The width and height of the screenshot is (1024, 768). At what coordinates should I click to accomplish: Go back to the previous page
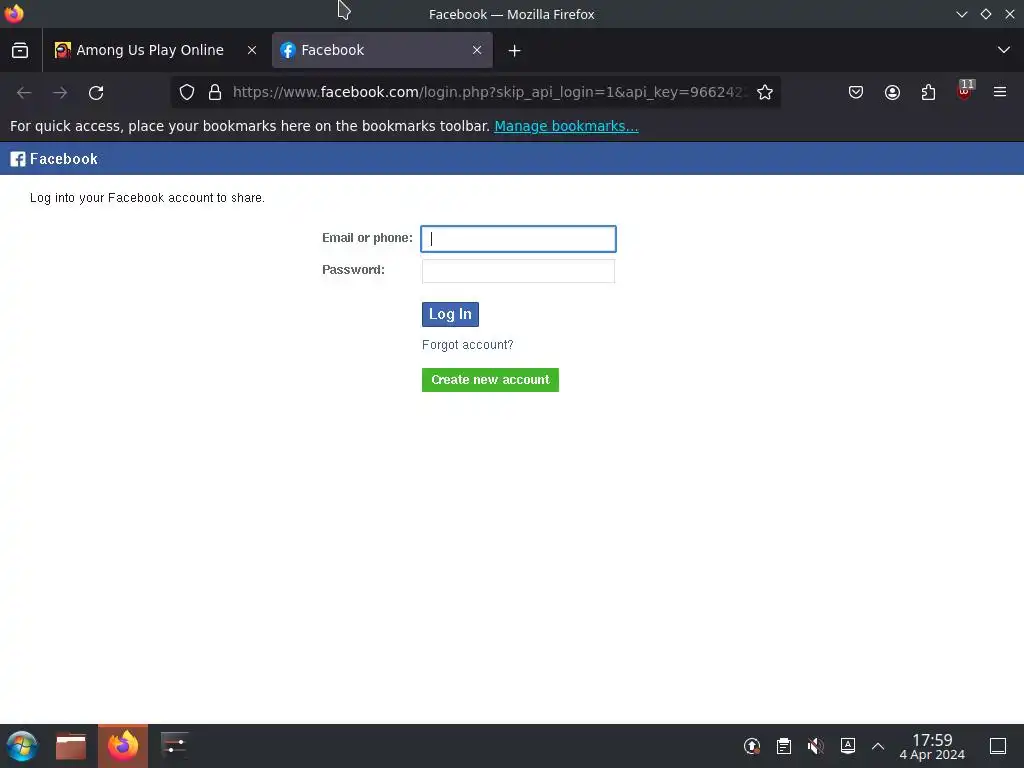coord(24,93)
